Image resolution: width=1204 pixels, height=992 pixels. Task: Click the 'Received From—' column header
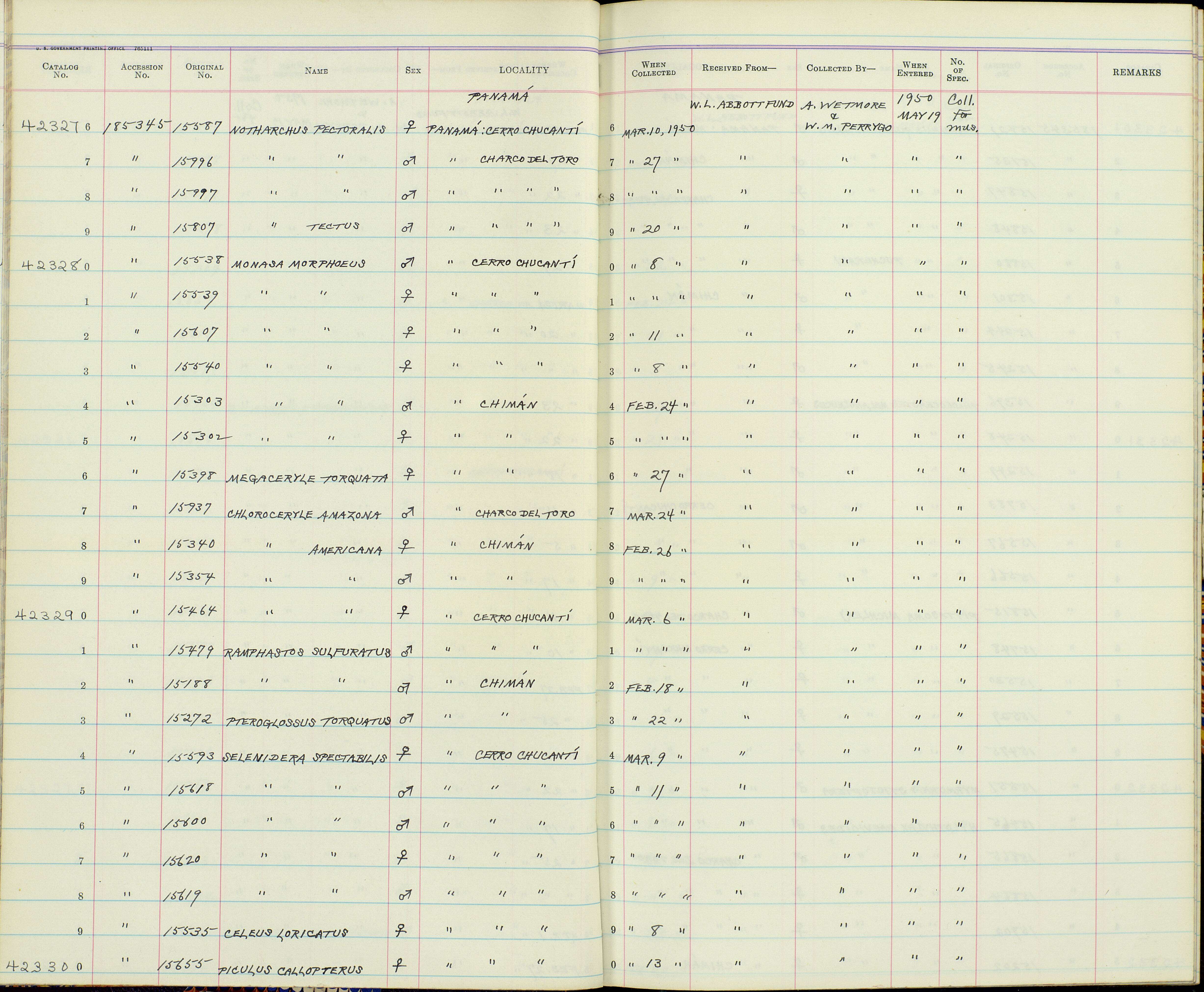(x=739, y=68)
